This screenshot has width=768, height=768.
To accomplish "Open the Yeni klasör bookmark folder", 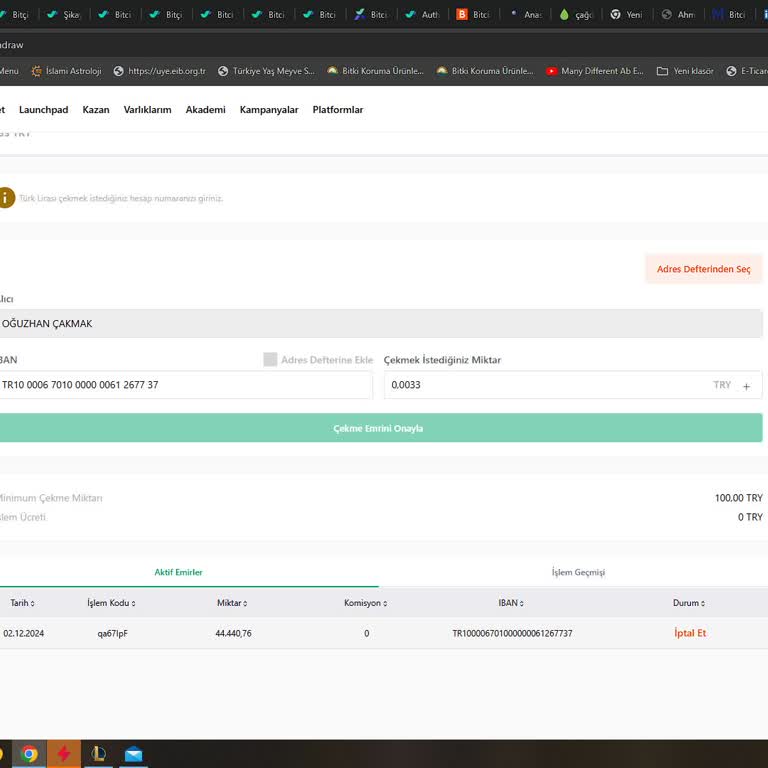I will (x=685, y=71).
